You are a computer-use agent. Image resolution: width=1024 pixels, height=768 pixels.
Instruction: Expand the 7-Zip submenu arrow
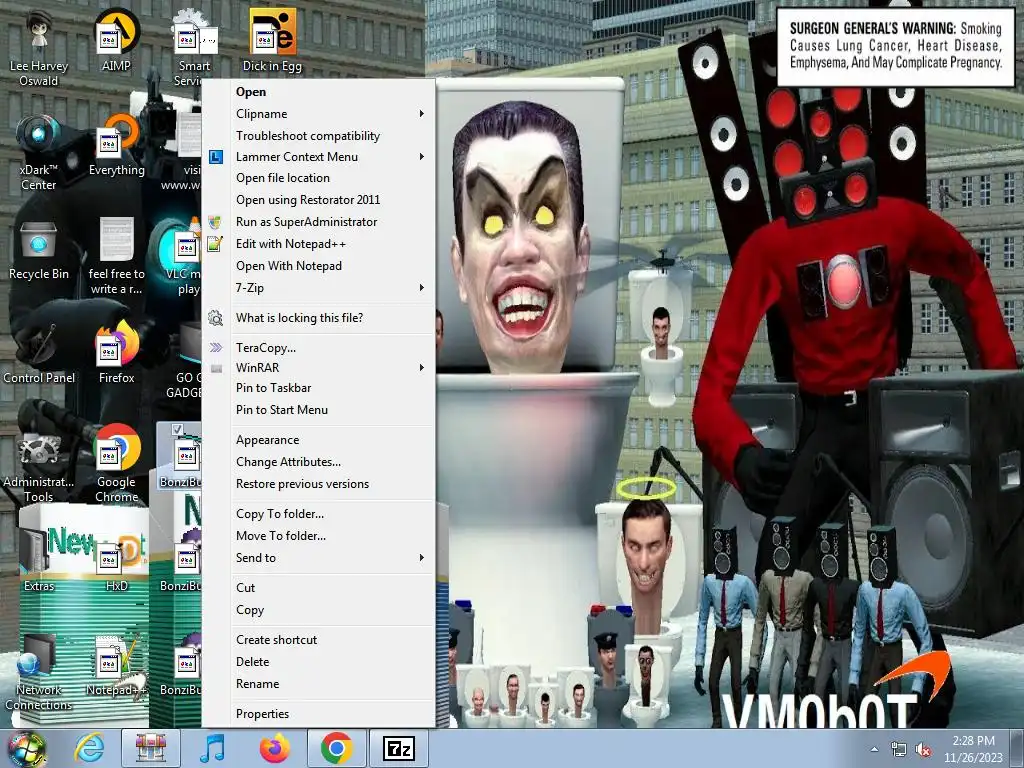click(422, 287)
